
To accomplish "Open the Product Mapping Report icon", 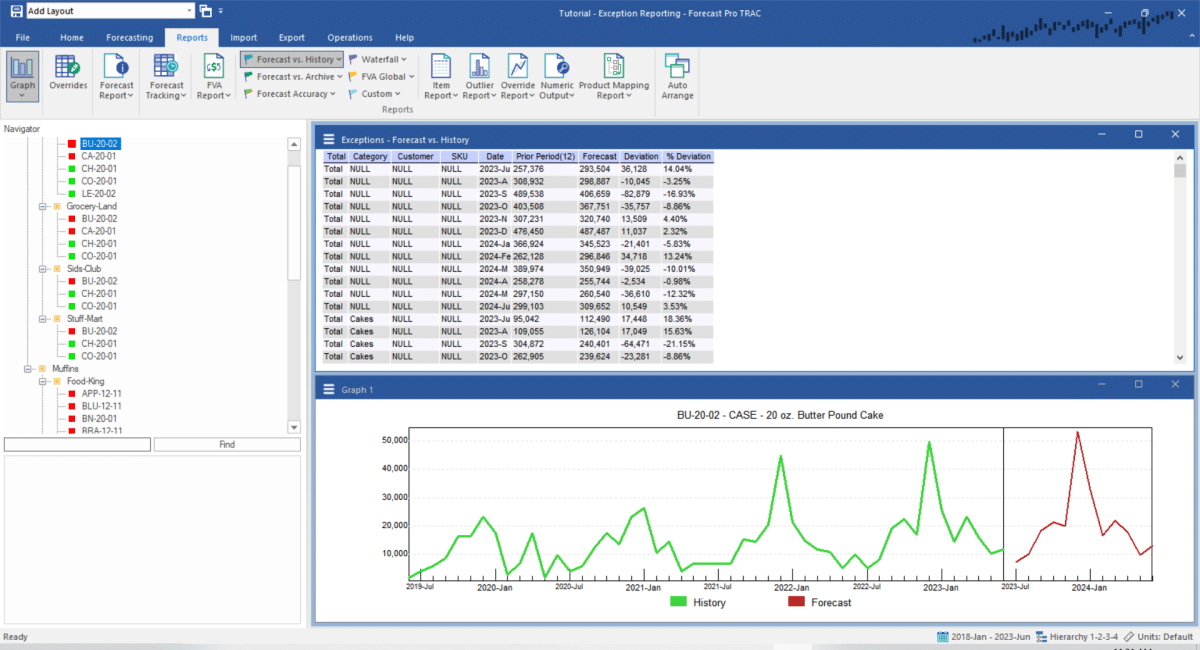I will pyautogui.click(x=614, y=67).
